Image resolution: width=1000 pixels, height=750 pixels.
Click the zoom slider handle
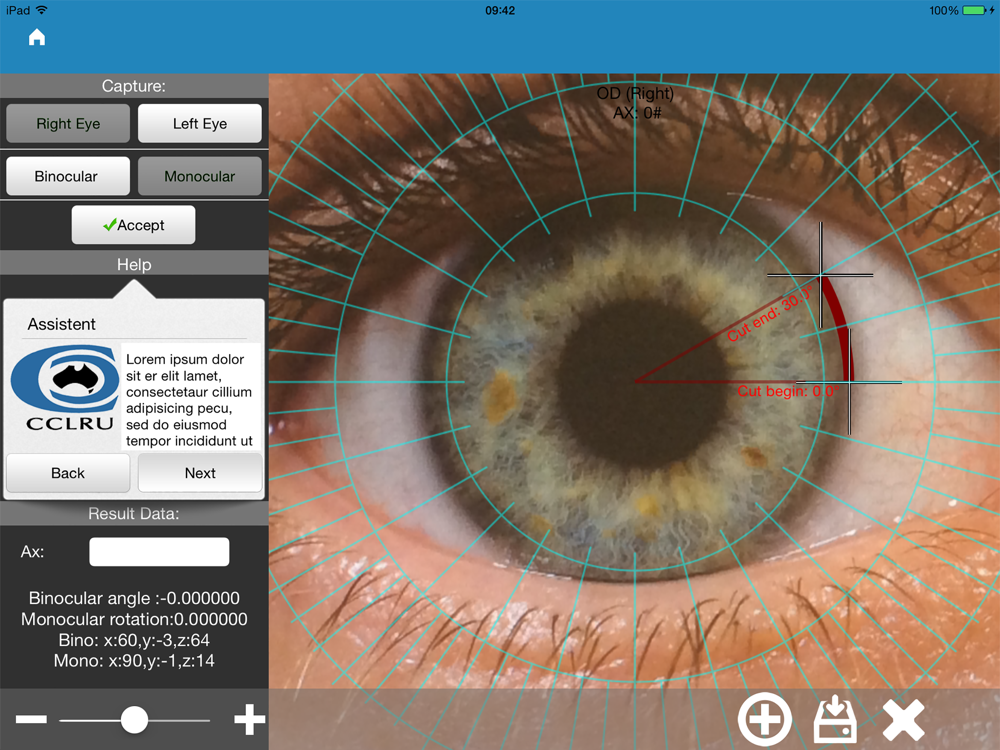[134, 720]
